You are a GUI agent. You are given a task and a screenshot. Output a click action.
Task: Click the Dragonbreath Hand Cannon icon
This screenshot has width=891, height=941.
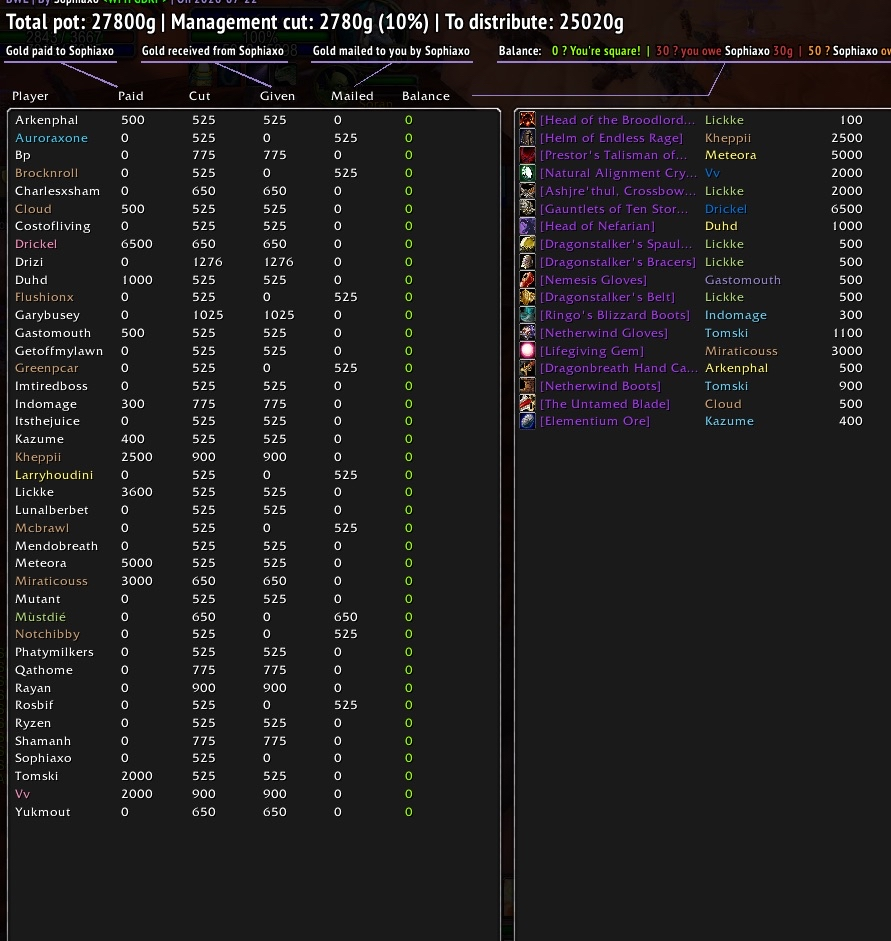tap(527, 368)
